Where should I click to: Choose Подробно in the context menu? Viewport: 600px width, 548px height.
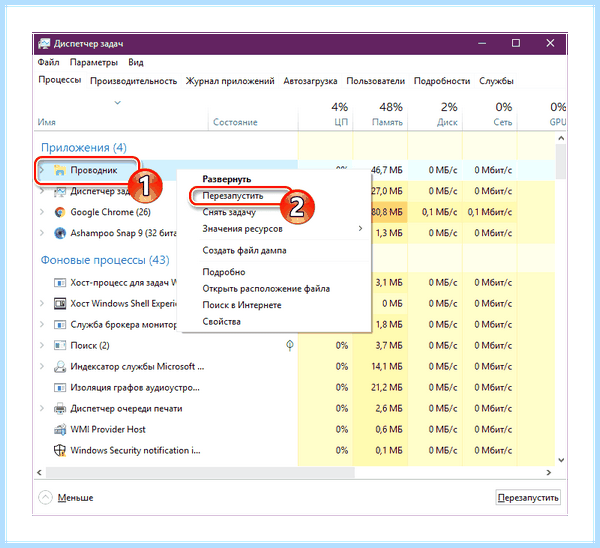(x=223, y=272)
